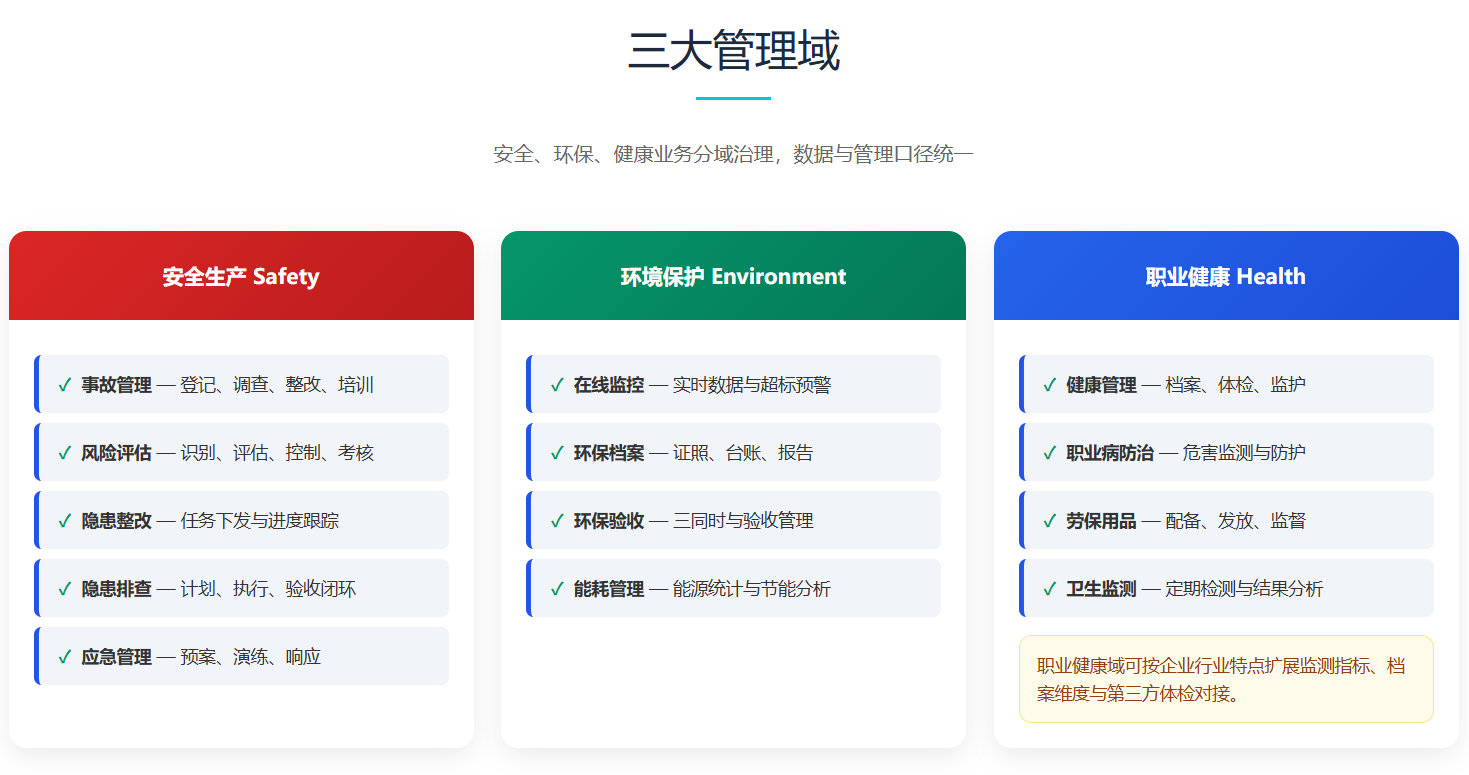This screenshot has height=775, width=1469.
Task: Click the checkmark next to 环保档案
Action: 557,453
